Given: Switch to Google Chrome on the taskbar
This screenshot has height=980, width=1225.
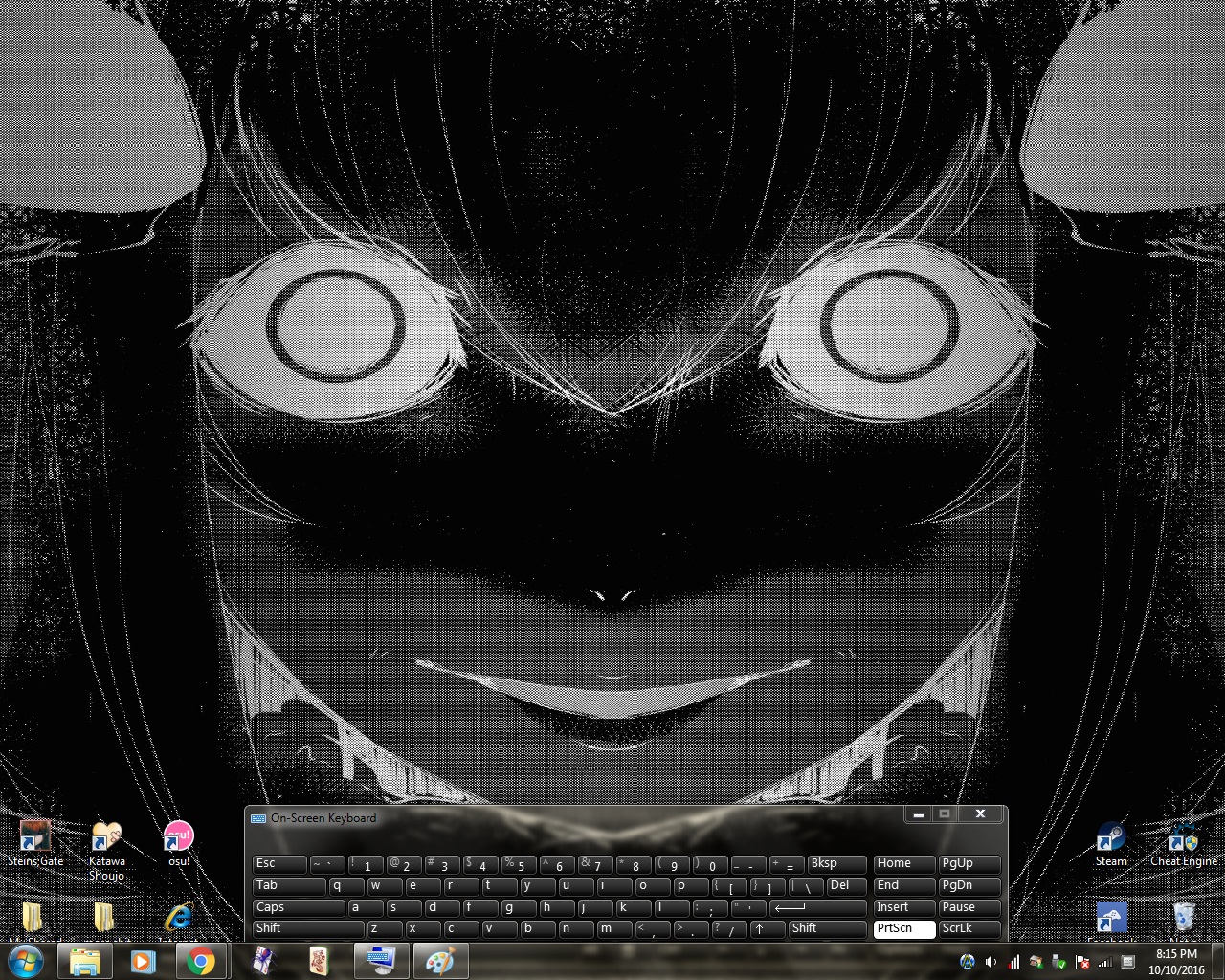Looking at the screenshot, I should (x=201, y=961).
